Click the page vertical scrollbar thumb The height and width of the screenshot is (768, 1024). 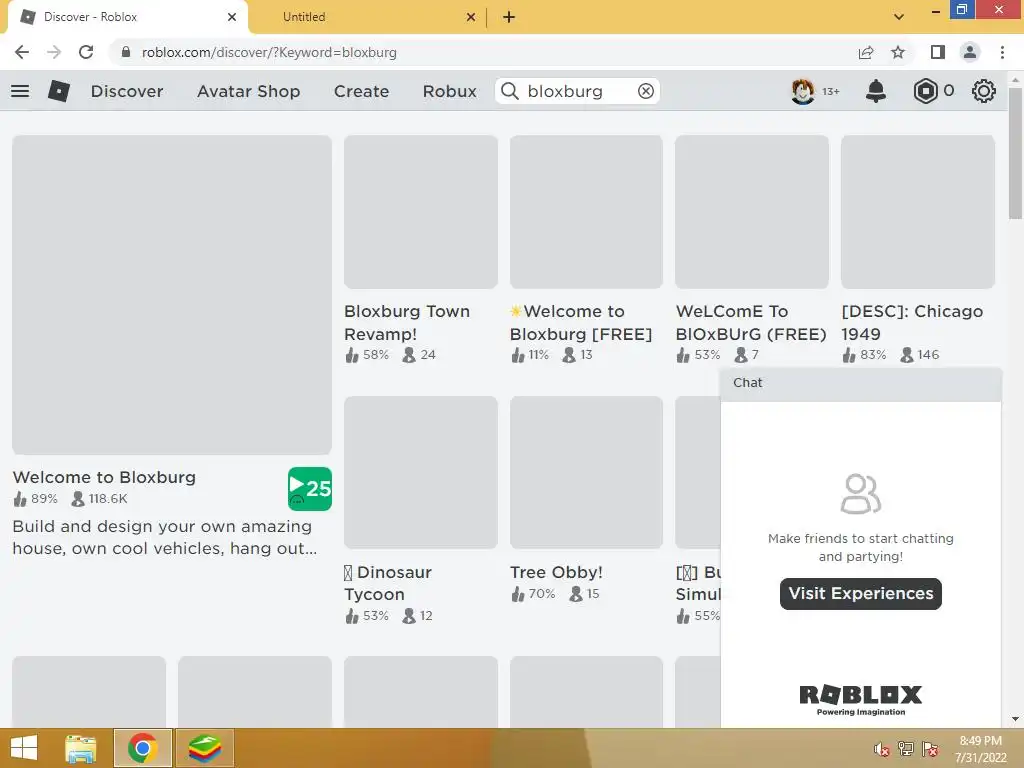tap(1015, 153)
